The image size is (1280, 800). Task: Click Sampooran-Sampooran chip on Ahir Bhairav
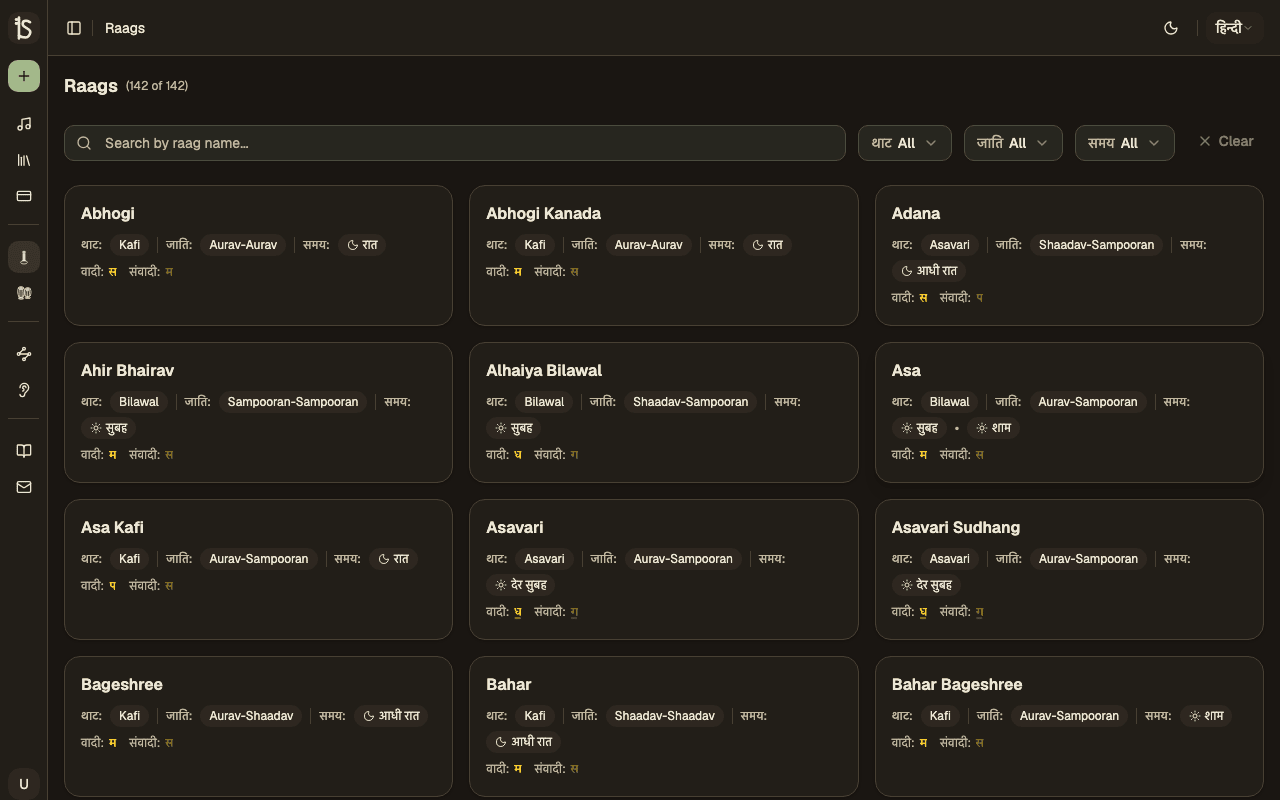click(293, 402)
